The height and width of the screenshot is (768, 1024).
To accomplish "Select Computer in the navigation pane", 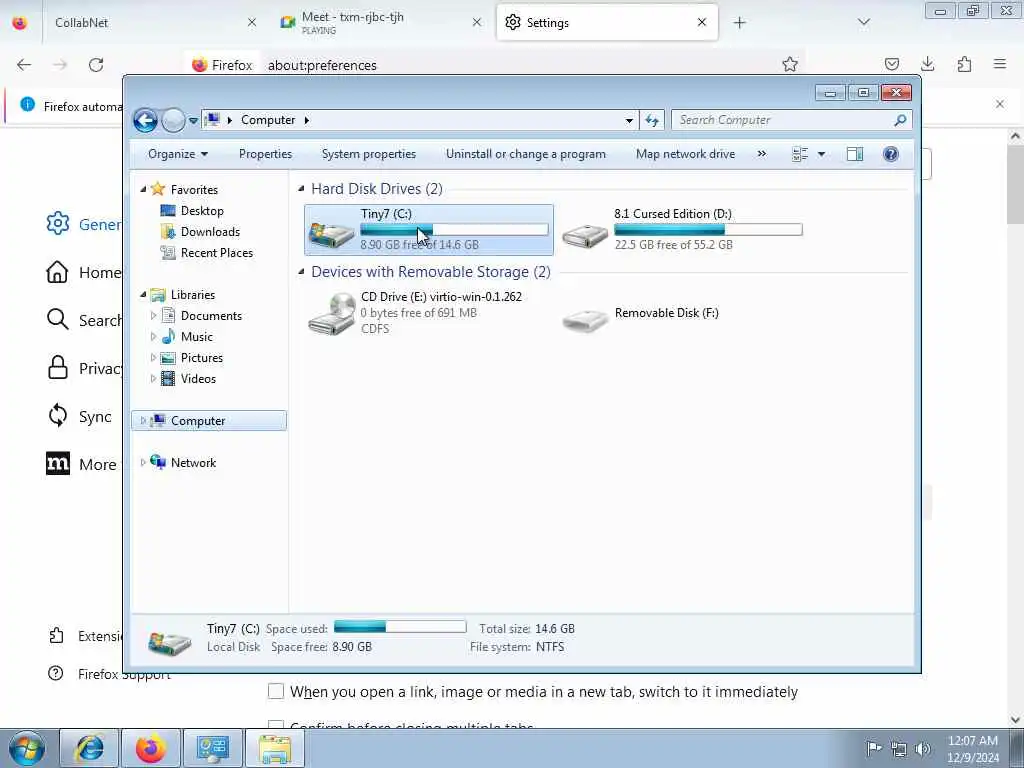I will click(209, 421).
